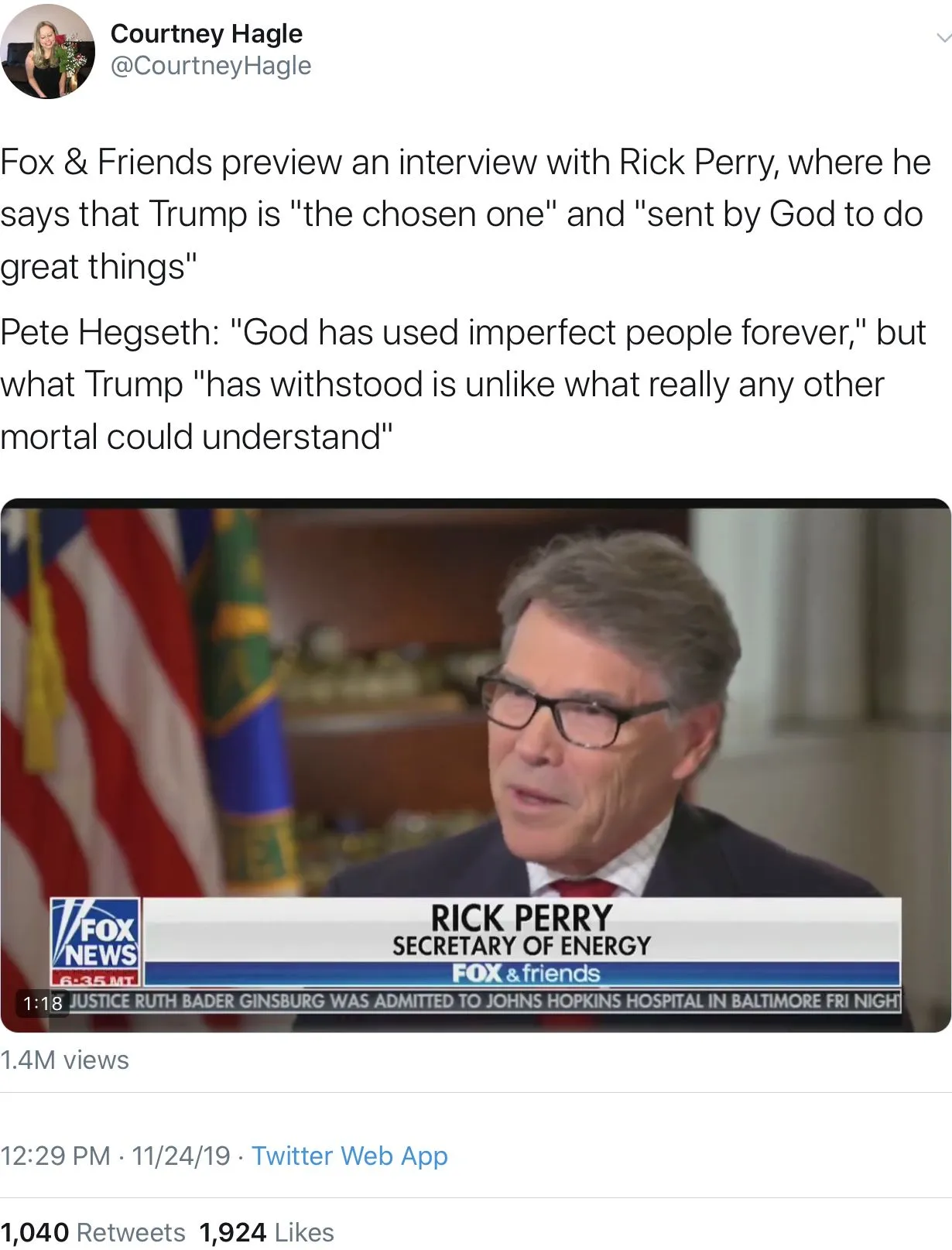This screenshot has width=952, height=1250.
Task: Play the Rick Perry interview video
Action: [x=475, y=765]
